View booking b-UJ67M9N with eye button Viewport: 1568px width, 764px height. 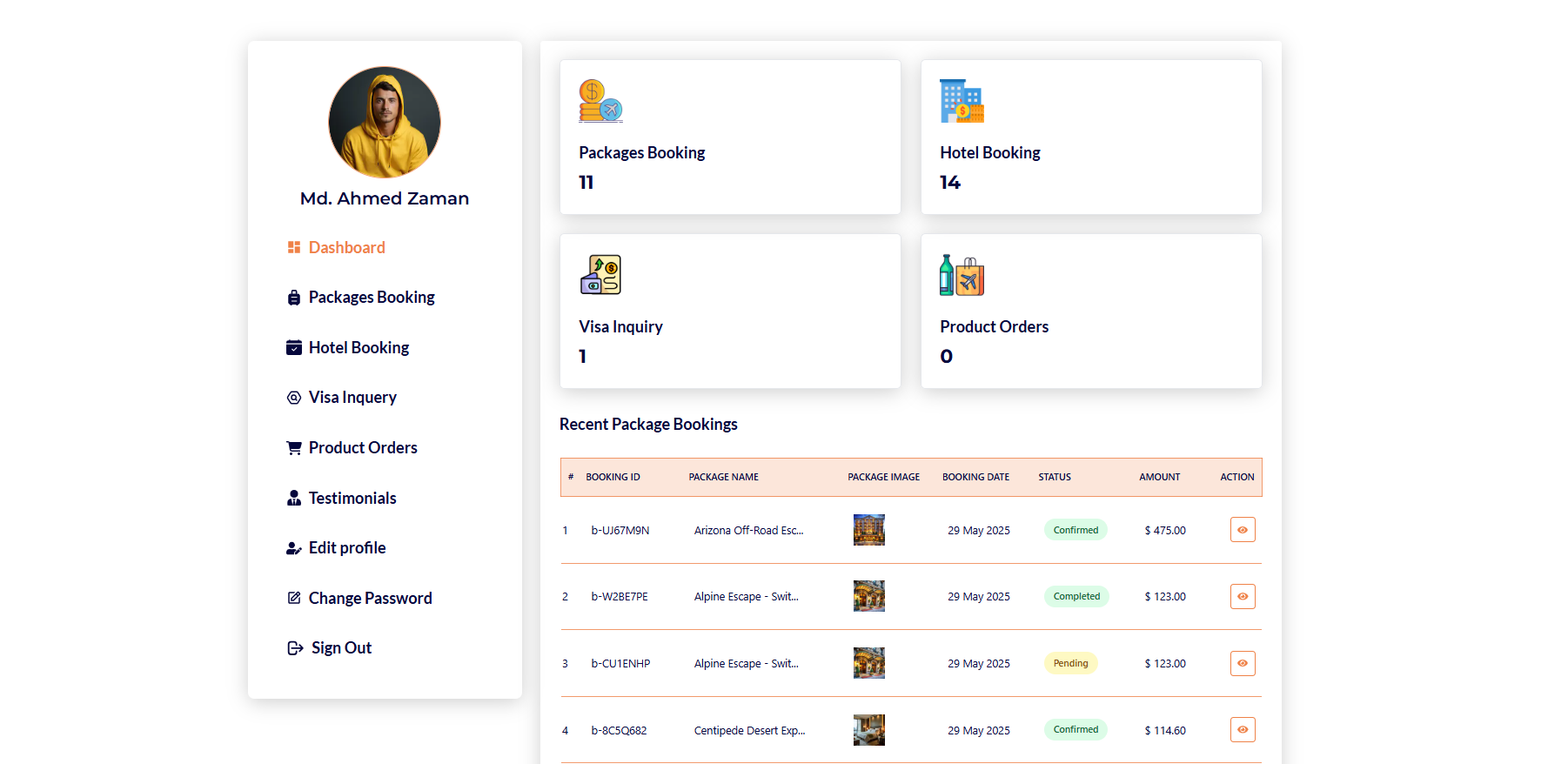coord(1243,530)
